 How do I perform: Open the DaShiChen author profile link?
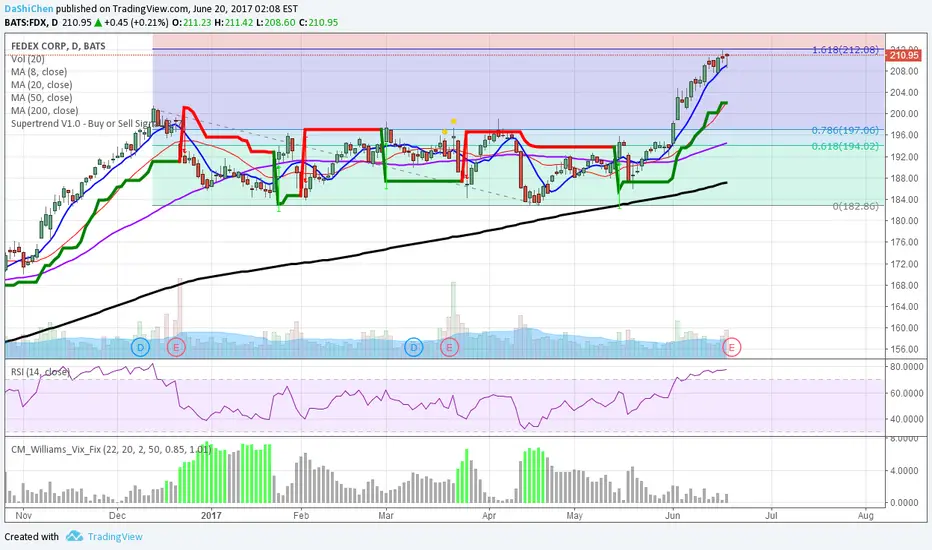click(29, 9)
